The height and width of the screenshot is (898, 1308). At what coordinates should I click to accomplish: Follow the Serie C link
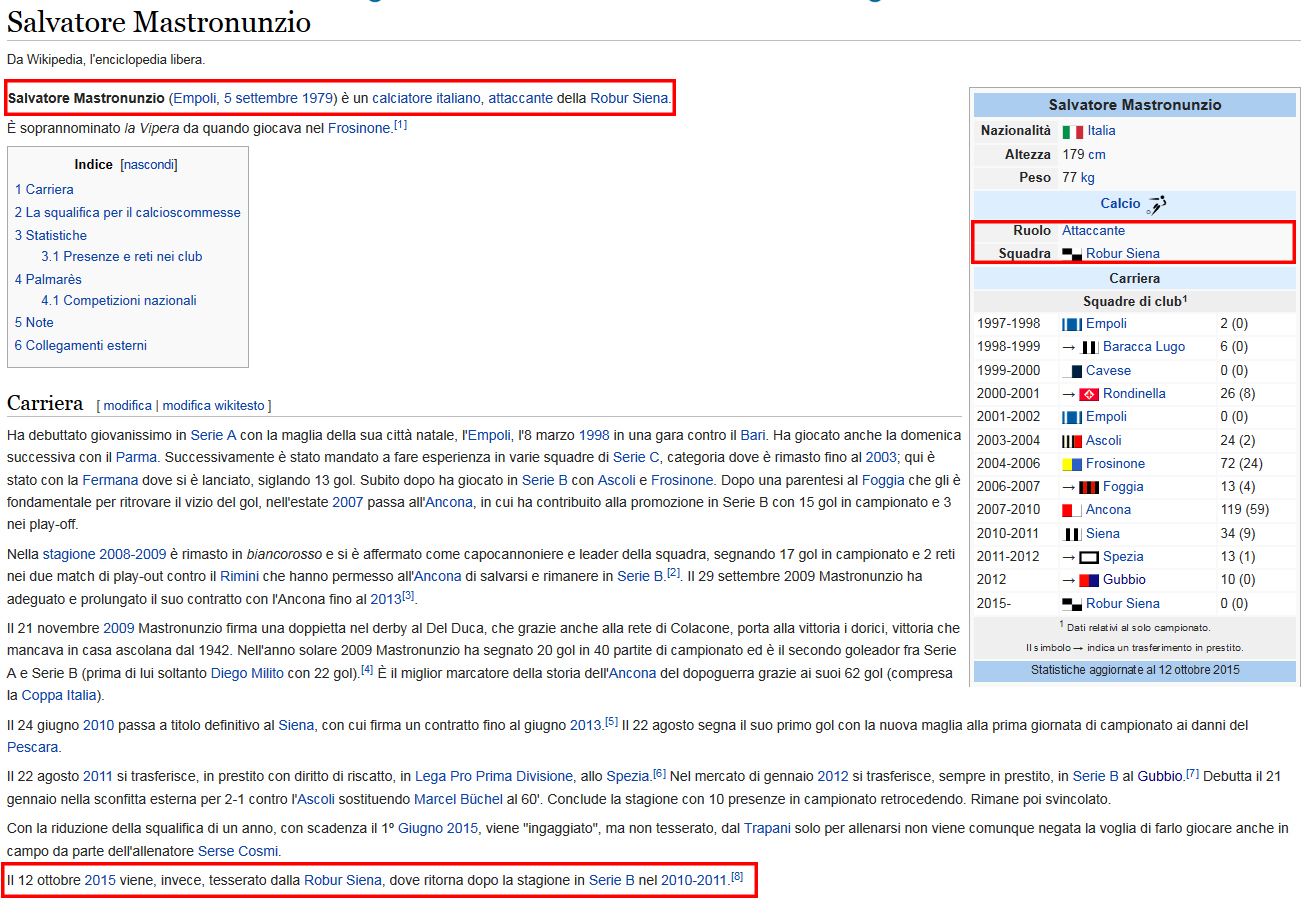[x=636, y=456]
